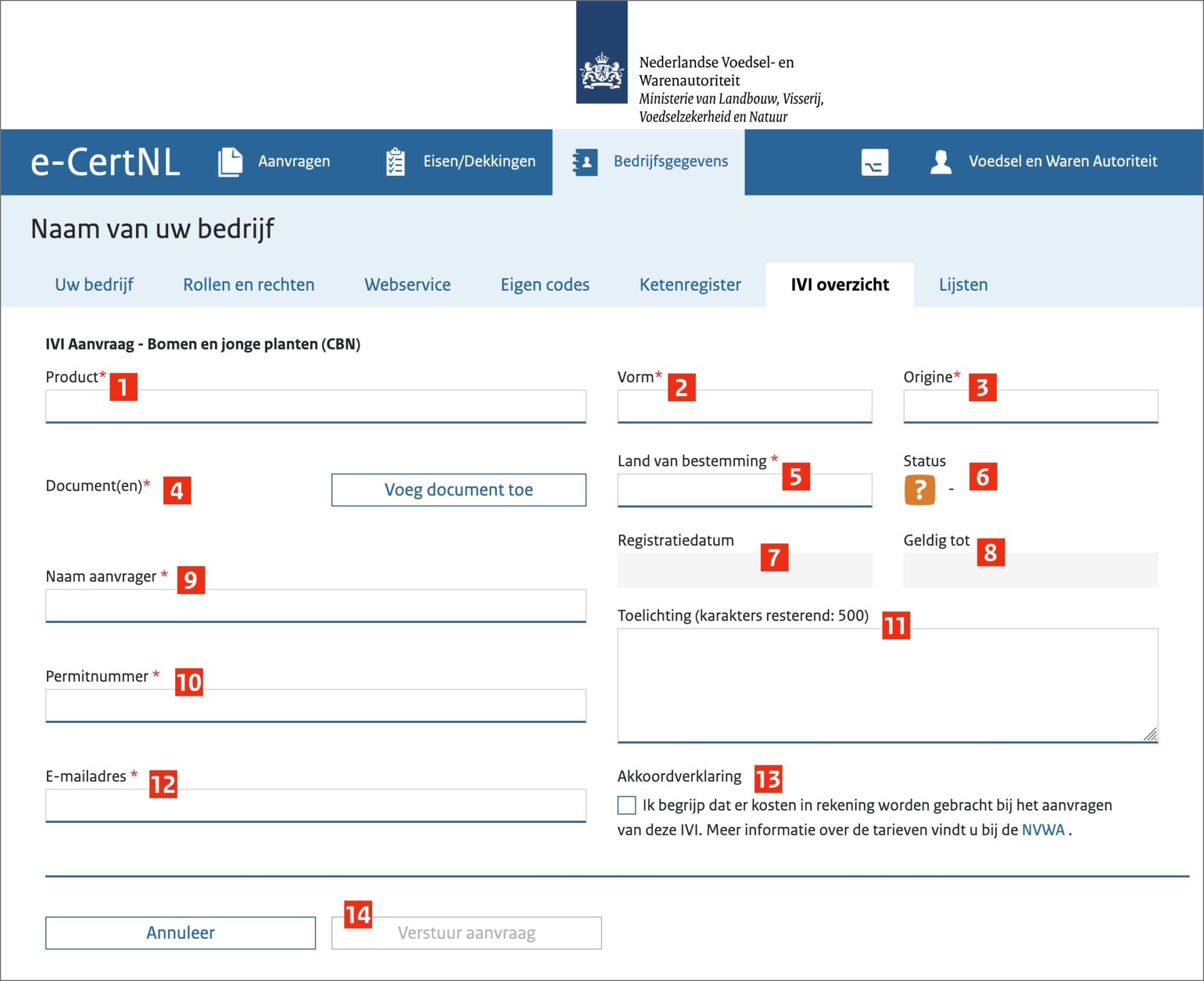Switch to the Ketenregister tab
This screenshot has width=1204, height=981.
click(690, 285)
